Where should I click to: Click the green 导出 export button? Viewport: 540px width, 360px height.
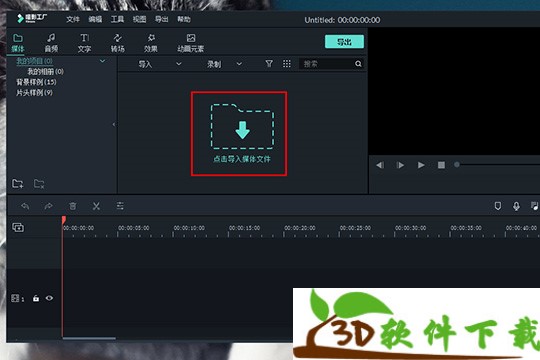point(344,42)
